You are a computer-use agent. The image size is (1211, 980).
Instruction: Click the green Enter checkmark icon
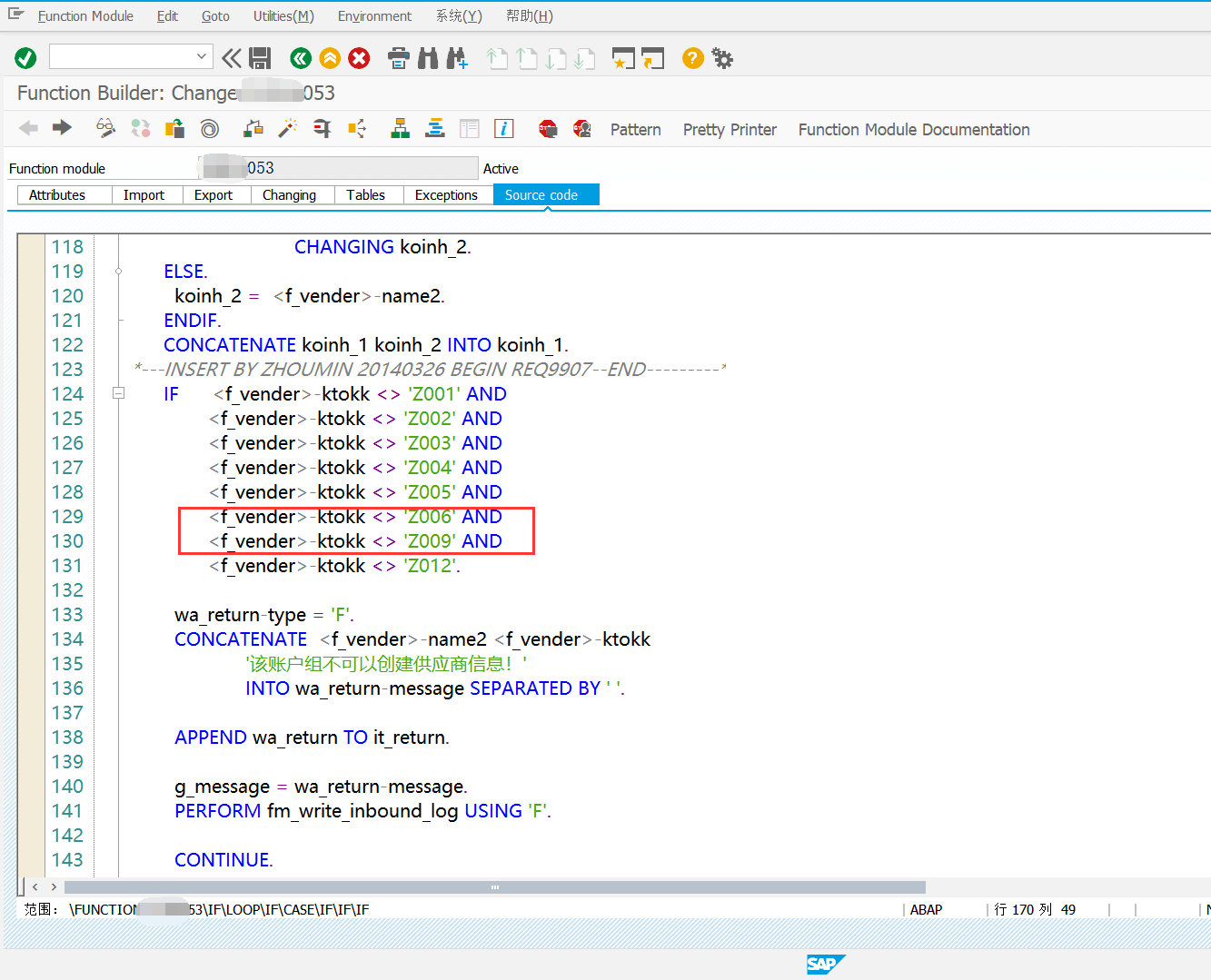(25, 58)
